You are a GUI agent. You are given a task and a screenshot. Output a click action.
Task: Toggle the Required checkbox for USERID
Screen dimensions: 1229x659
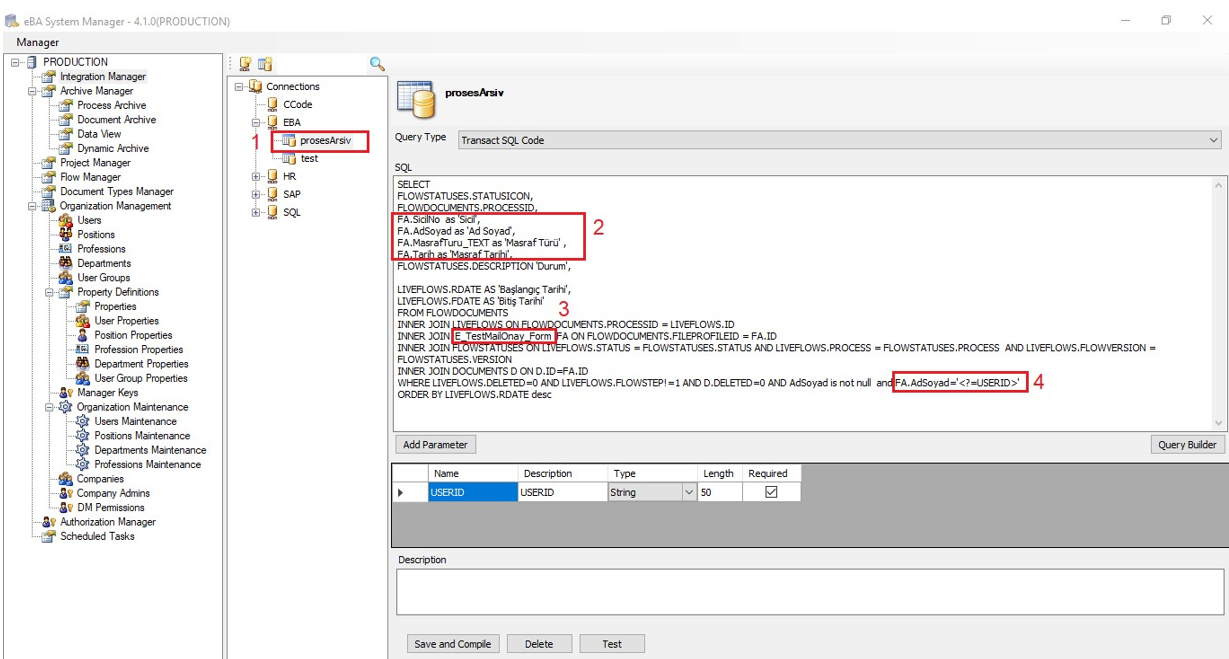click(770, 492)
